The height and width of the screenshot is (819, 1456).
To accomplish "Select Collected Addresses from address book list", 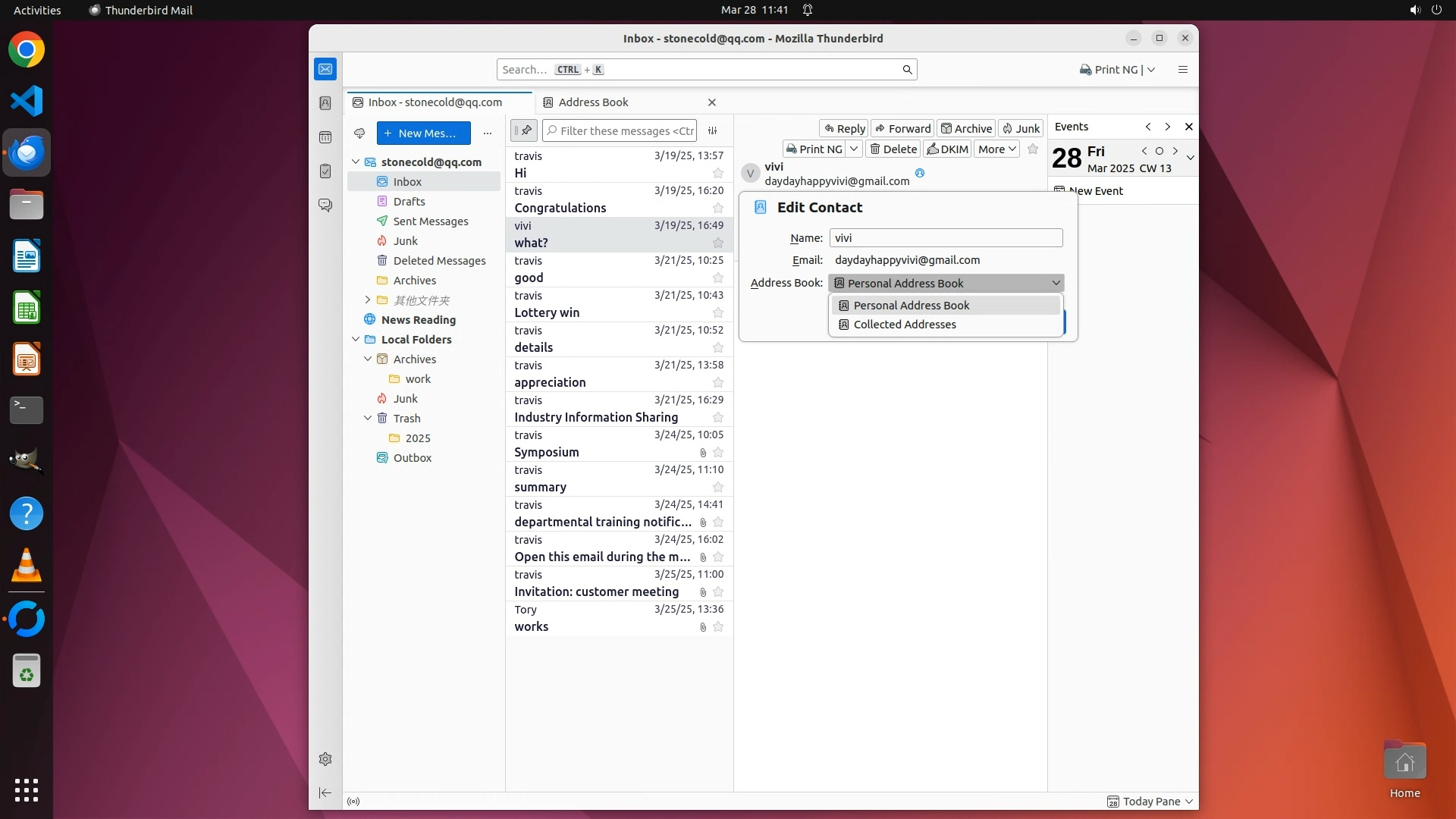I will tap(904, 325).
